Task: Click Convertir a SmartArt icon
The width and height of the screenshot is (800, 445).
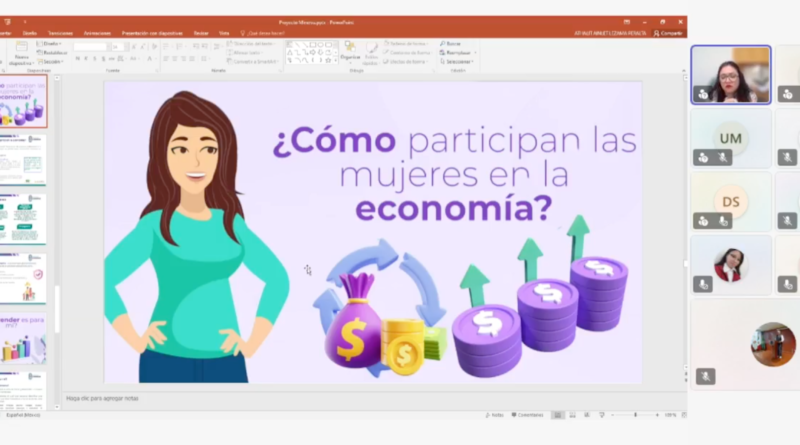Action: coord(254,61)
